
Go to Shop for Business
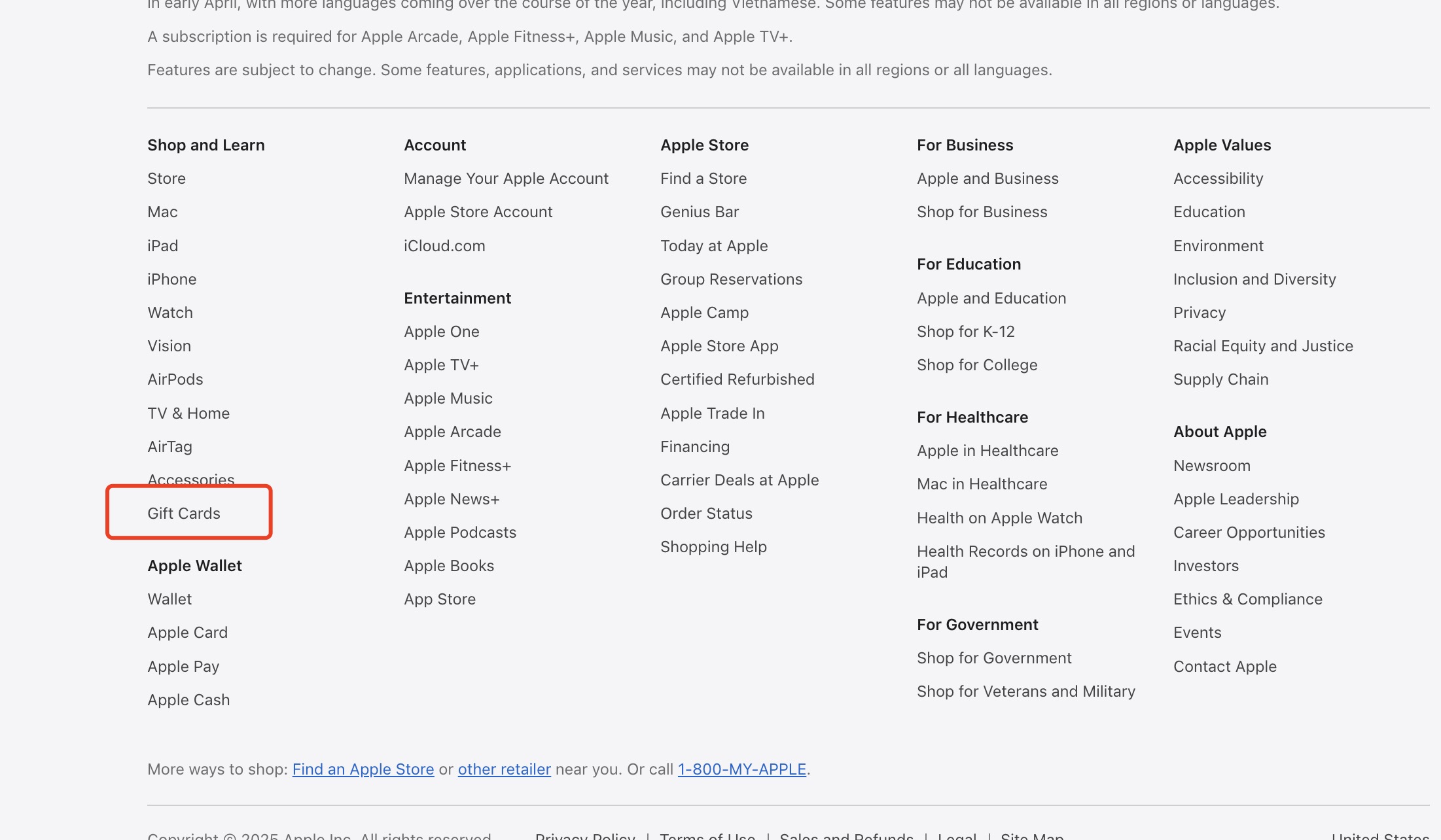point(982,211)
